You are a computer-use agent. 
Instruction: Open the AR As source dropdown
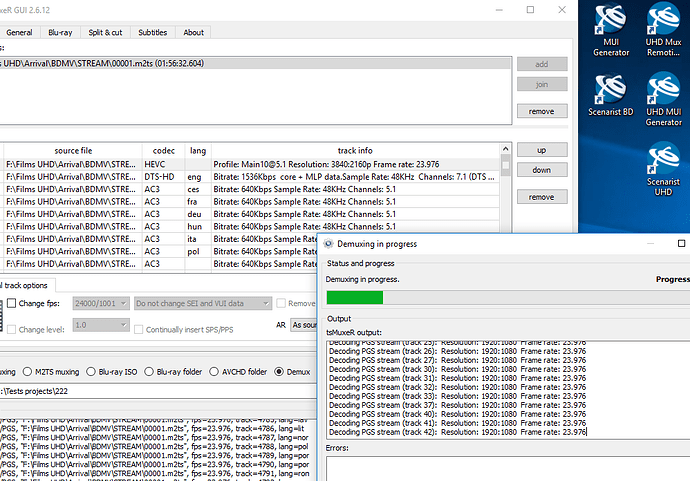[x=304, y=325]
